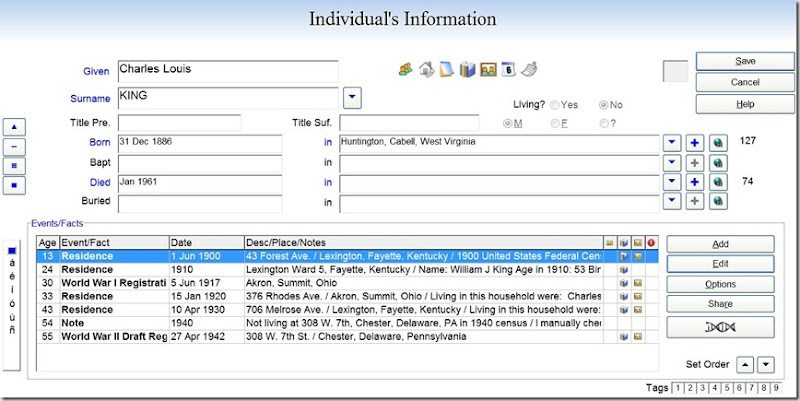Toggle tag 9
This screenshot has height=401, width=800.
pyautogui.click(x=776, y=388)
